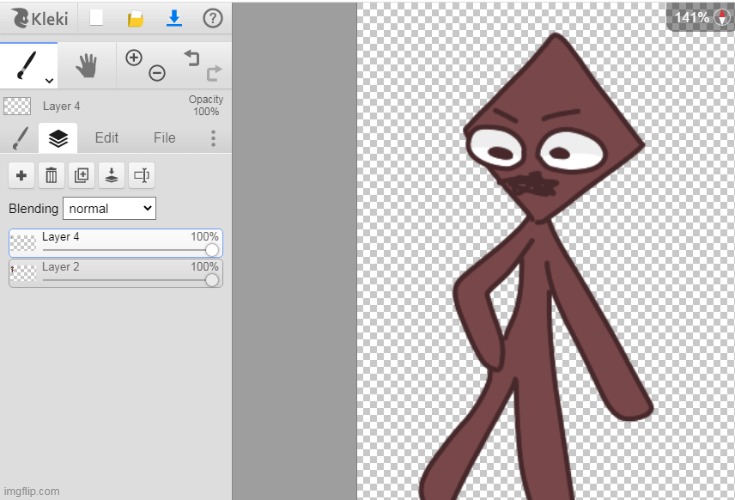This screenshot has width=735, height=500.
Task: Open the three-dot more options menu
Action: tap(213, 138)
